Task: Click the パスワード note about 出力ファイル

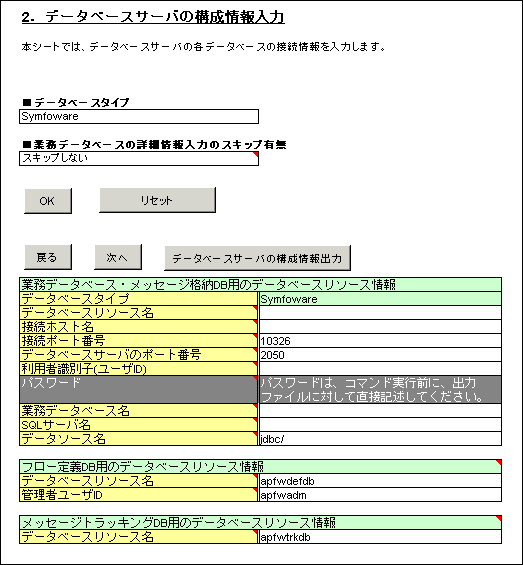Action: [x=380, y=390]
